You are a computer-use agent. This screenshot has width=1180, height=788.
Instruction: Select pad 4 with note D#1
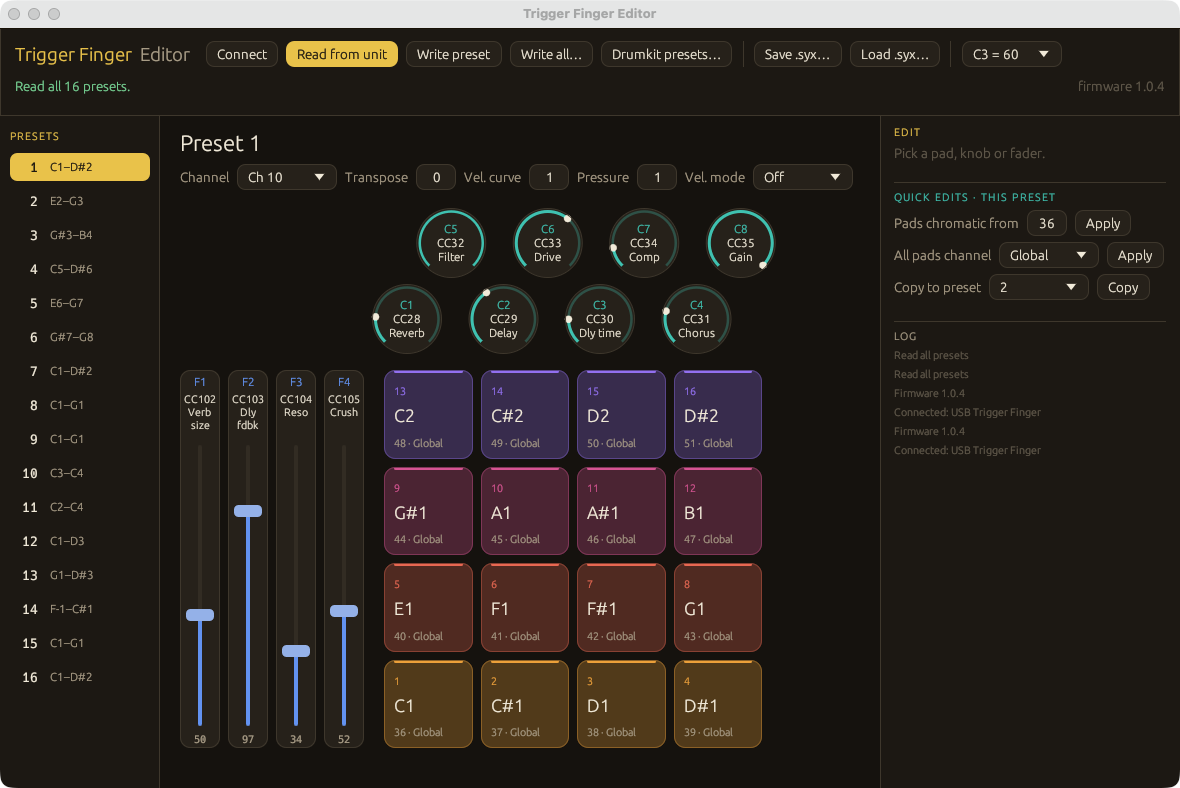[718, 704]
